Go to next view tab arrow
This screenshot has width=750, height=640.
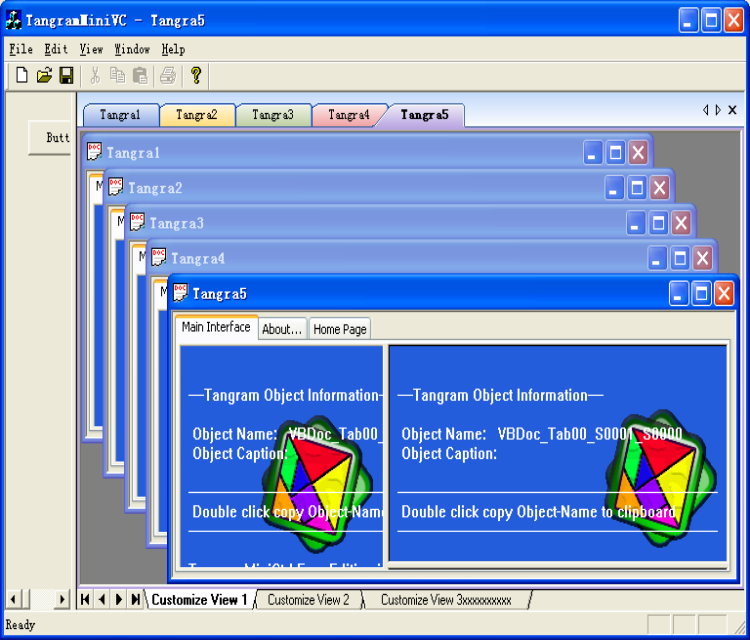(119, 599)
